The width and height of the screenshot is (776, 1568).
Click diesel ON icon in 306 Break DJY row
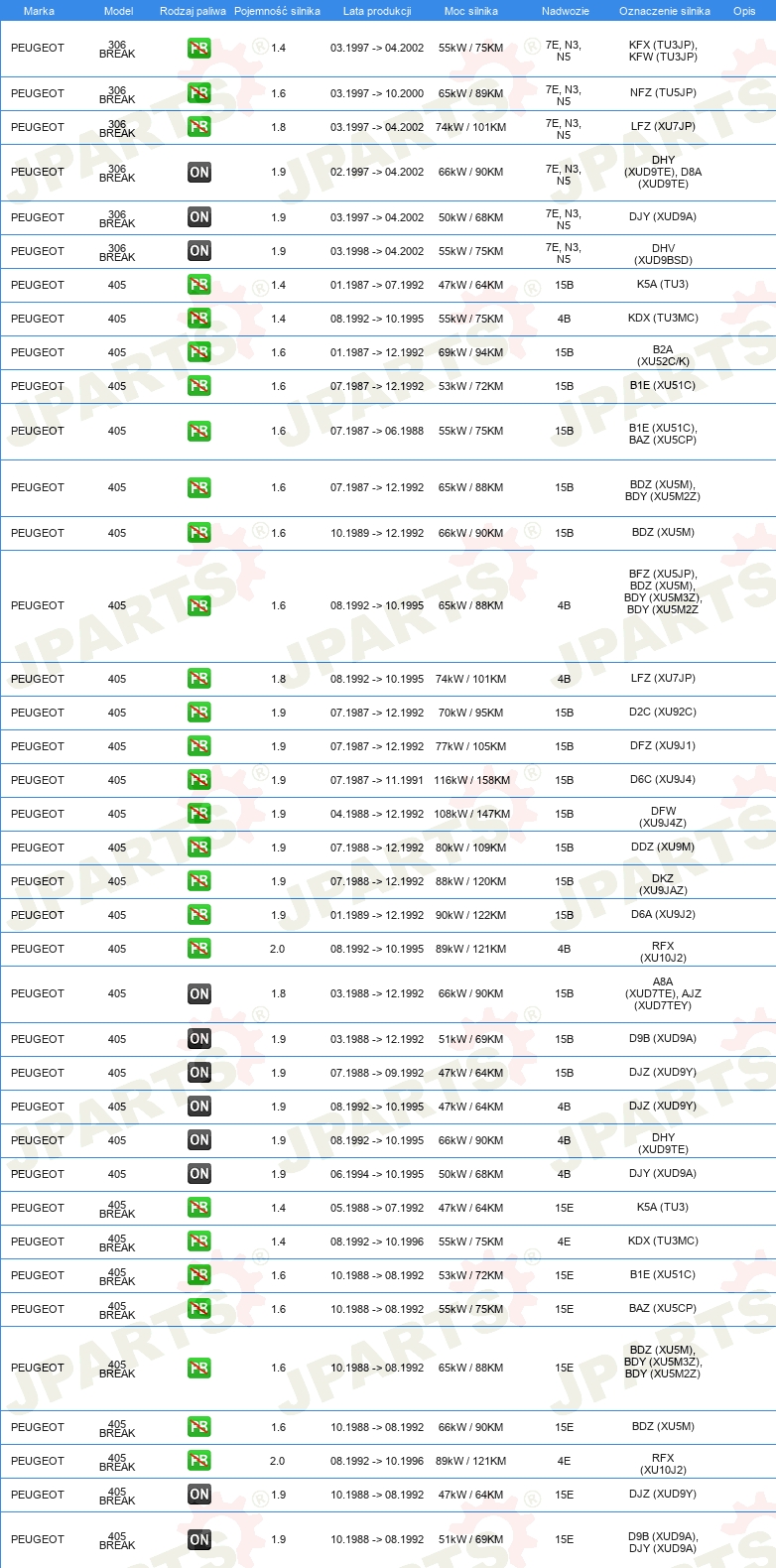click(x=199, y=217)
